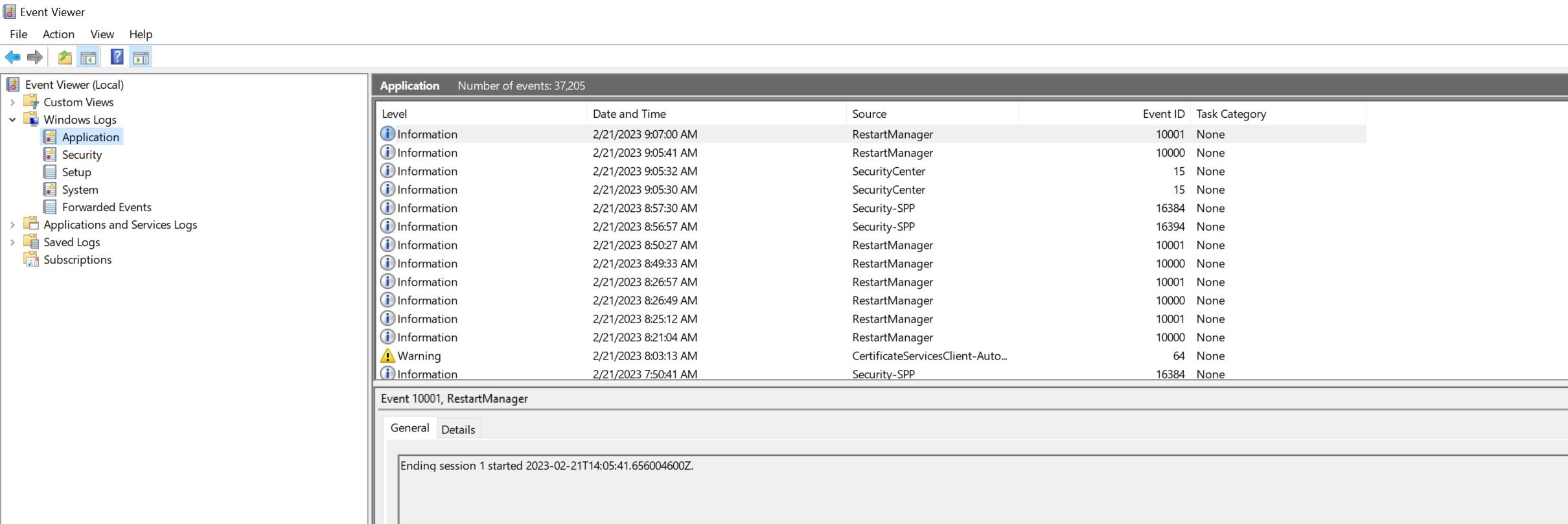Open the Action menu
The width and height of the screenshot is (1568, 524).
pos(58,34)
